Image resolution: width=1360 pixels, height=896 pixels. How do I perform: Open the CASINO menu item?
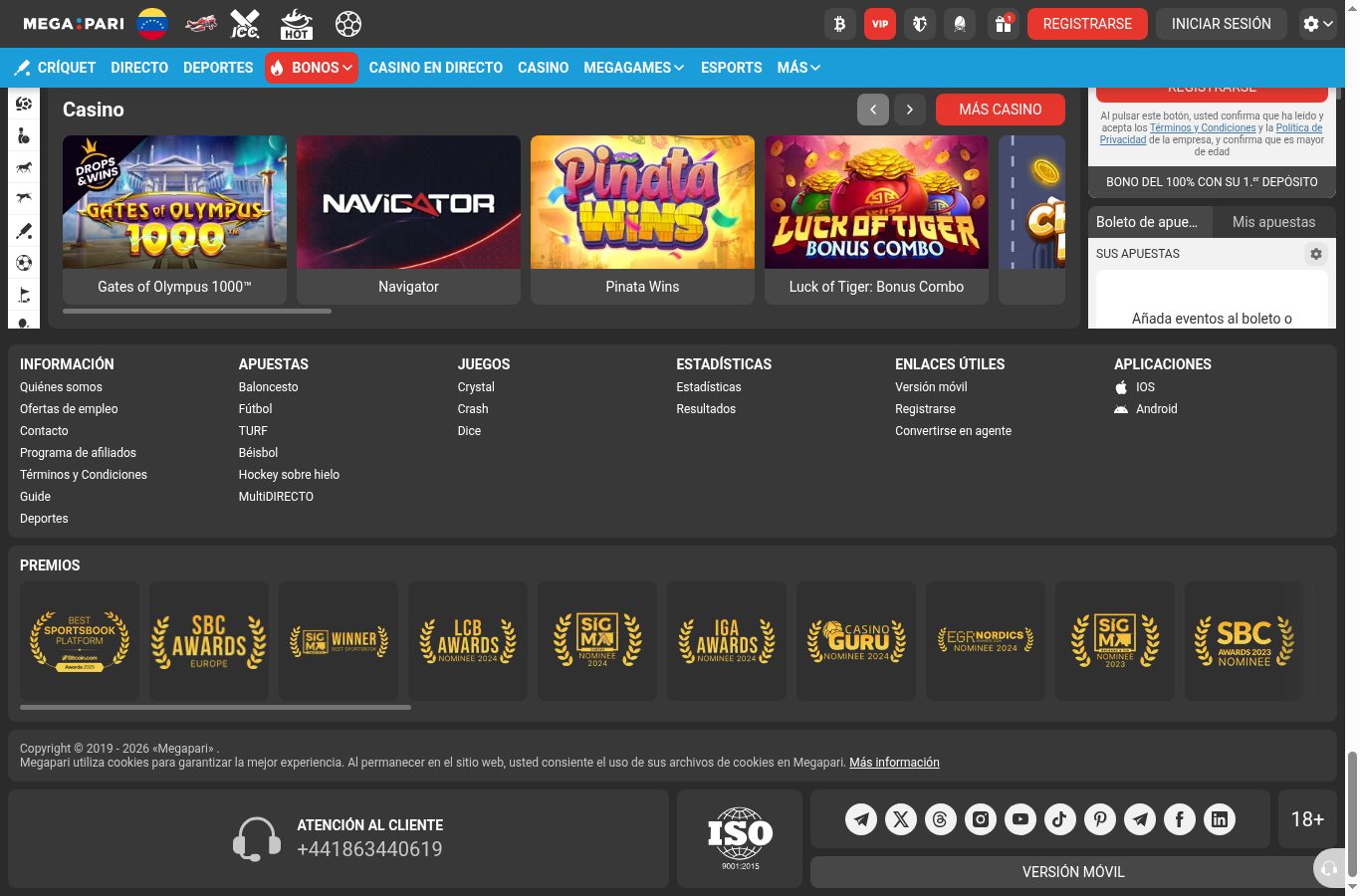point(544,68)
